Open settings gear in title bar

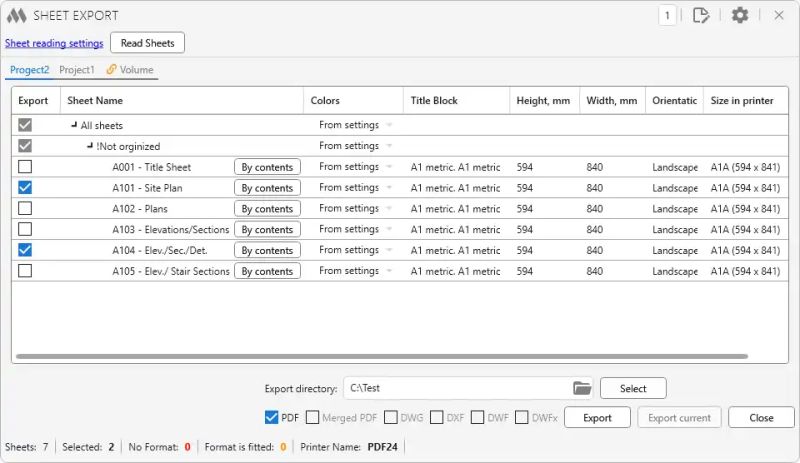click(740, 15)
